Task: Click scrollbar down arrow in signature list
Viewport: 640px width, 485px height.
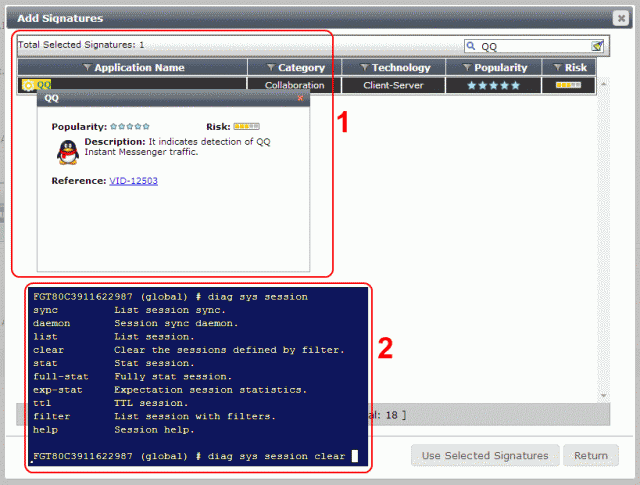Action: click(x=603, y=395)
